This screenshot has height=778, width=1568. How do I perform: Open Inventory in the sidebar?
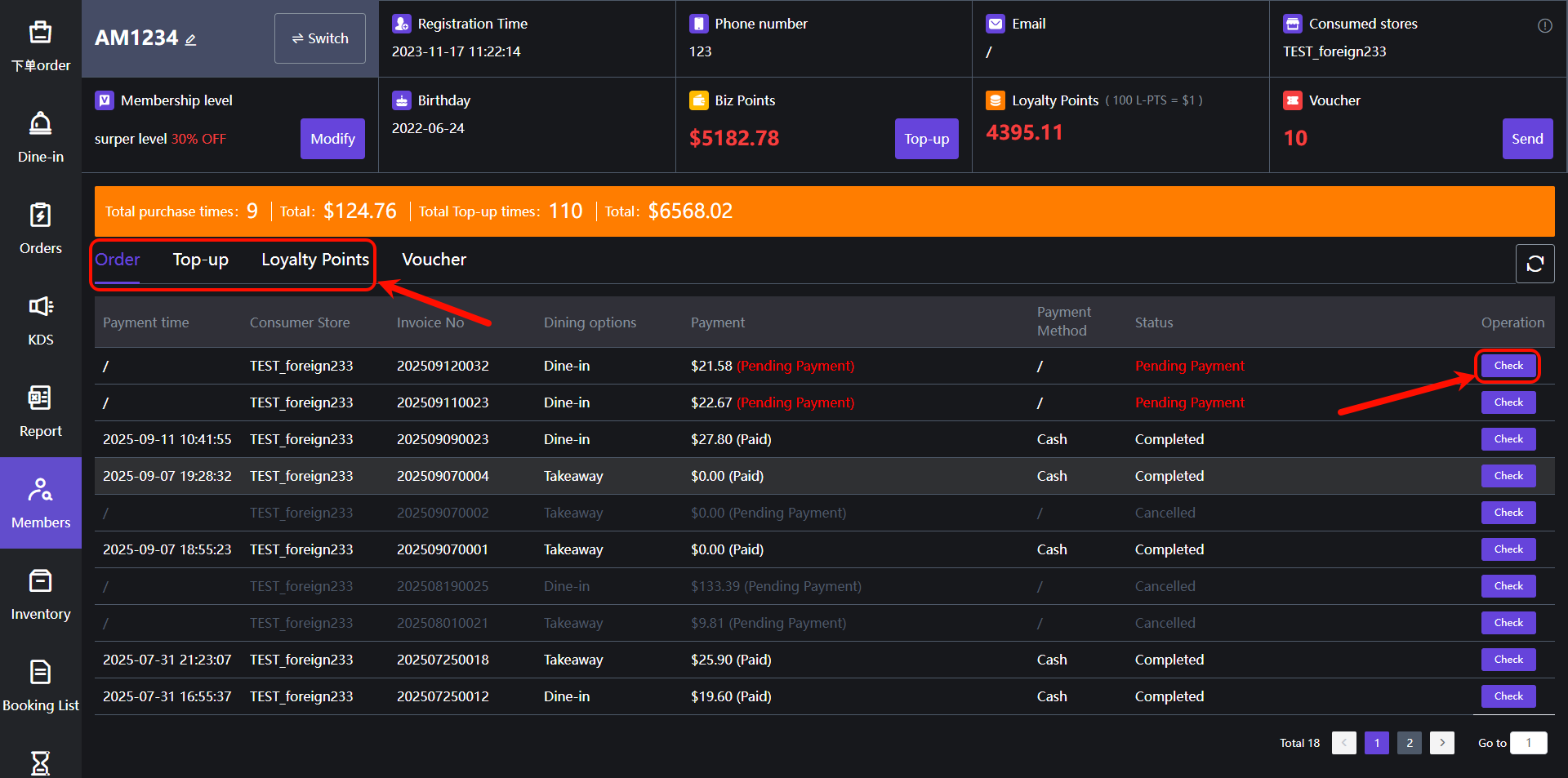tap(40, 594)
